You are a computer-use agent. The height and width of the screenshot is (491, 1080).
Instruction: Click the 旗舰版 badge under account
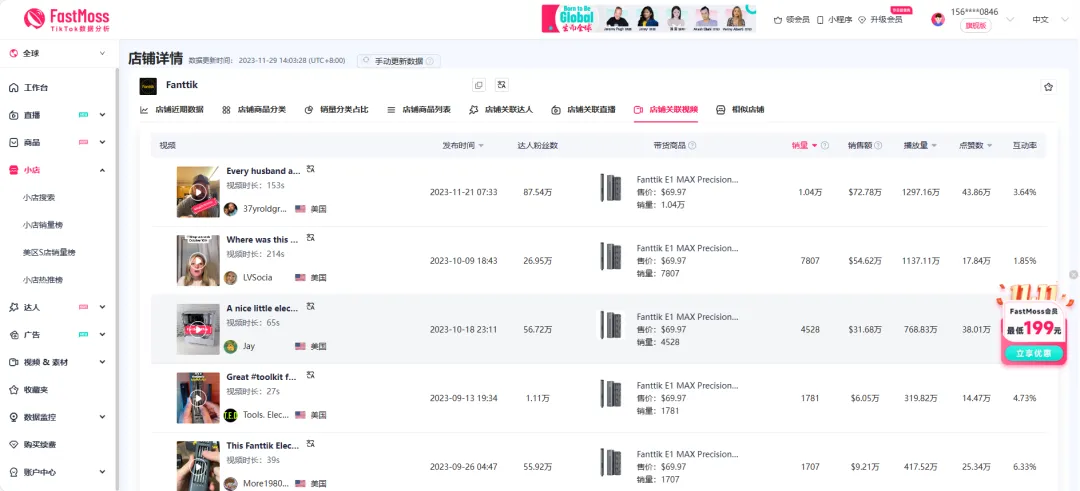(975, 26)
